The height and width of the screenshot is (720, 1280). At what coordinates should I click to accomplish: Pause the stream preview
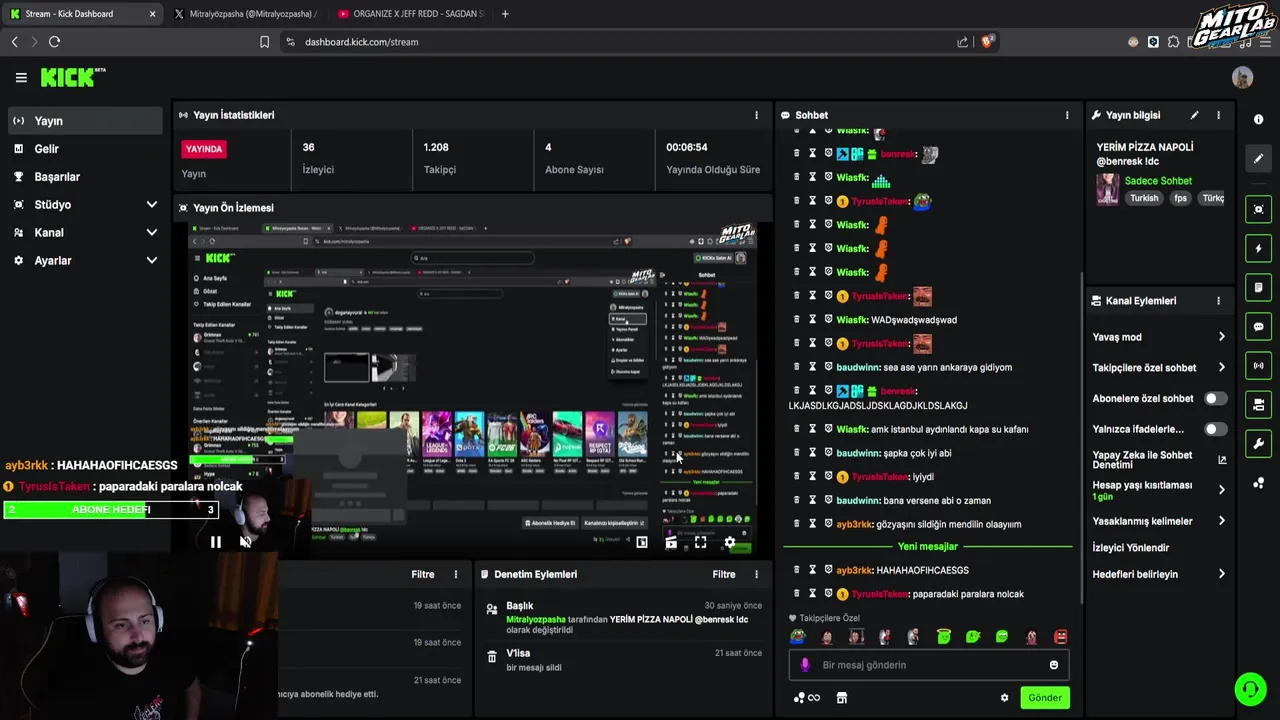pos(215,542)
